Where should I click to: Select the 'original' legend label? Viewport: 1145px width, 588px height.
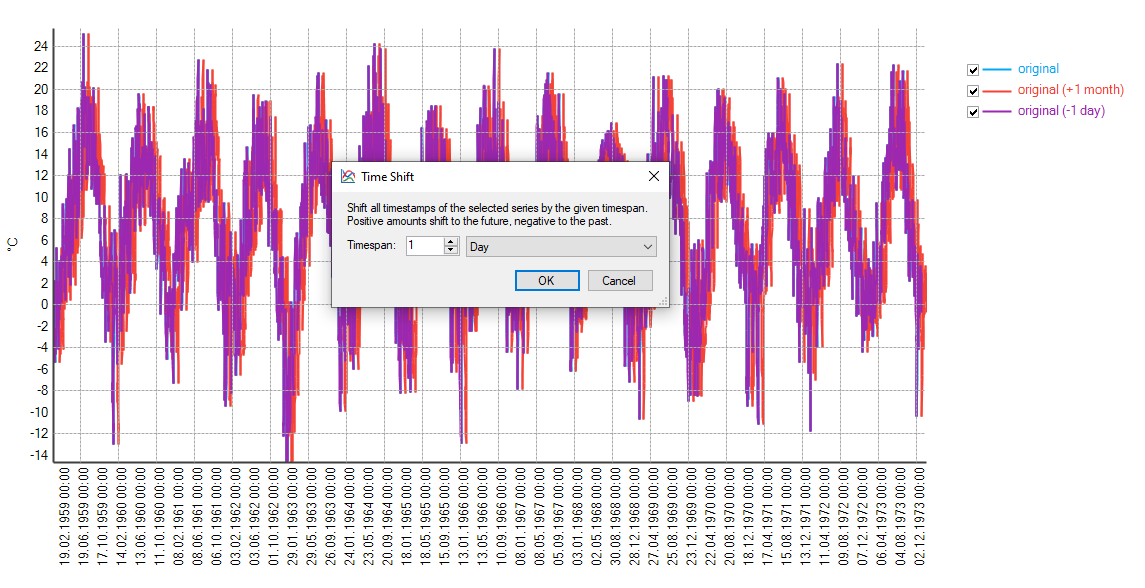1038,70
